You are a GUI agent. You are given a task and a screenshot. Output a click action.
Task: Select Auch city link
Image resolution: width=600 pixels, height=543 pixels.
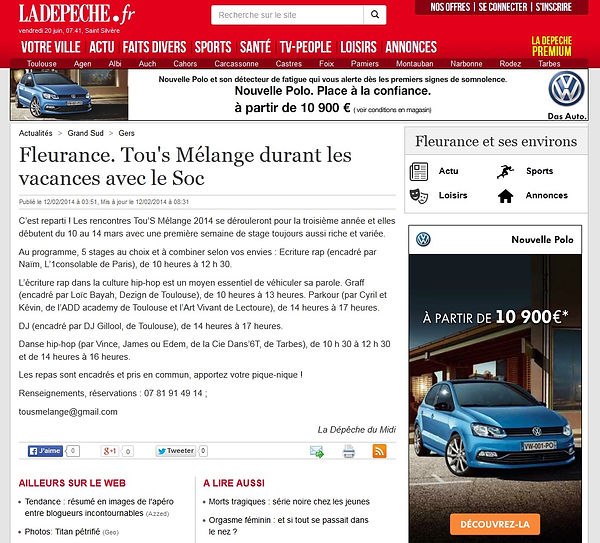click(147, 64)
